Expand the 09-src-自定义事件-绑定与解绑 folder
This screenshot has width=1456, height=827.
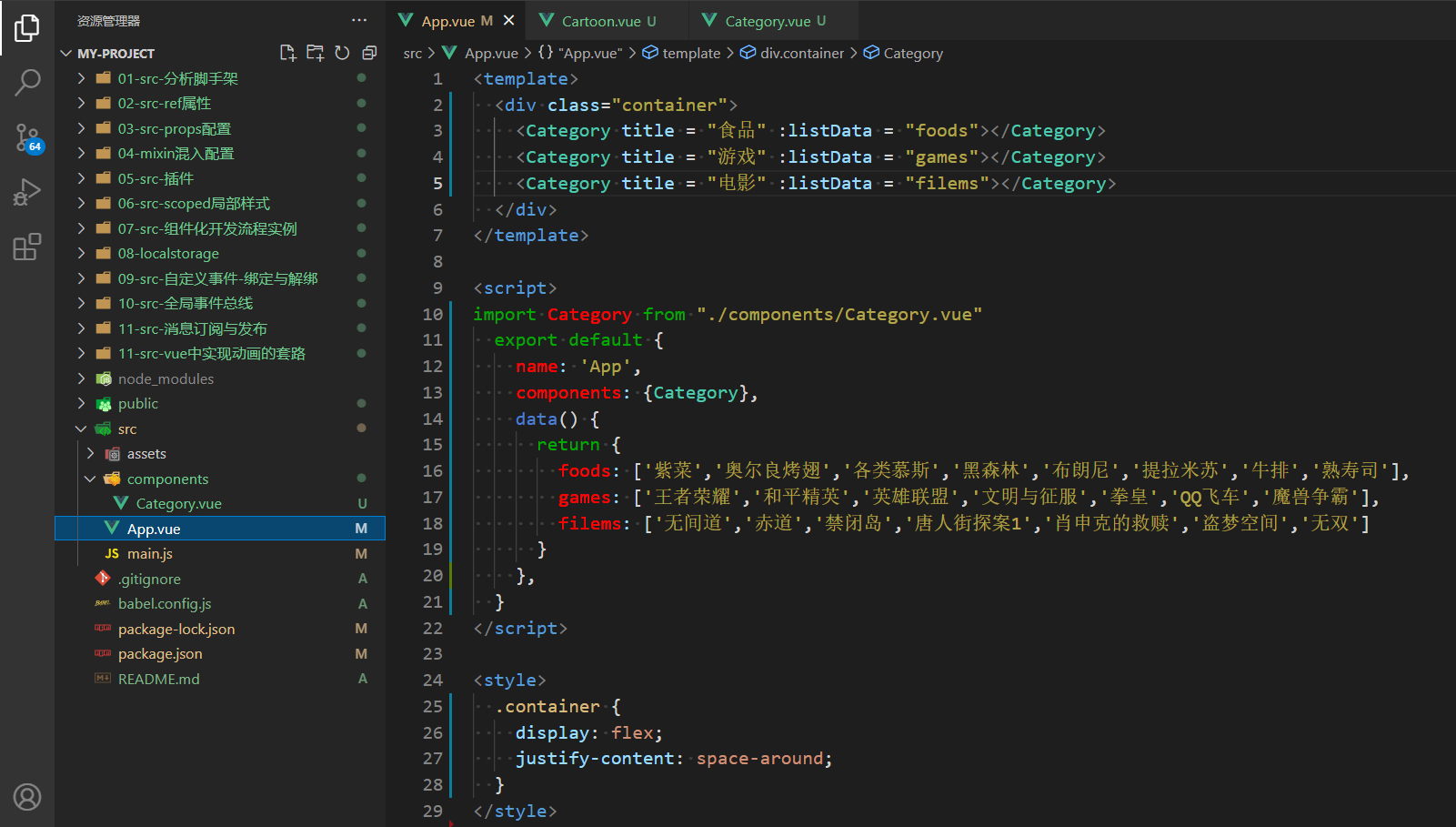tap(219, 278)
